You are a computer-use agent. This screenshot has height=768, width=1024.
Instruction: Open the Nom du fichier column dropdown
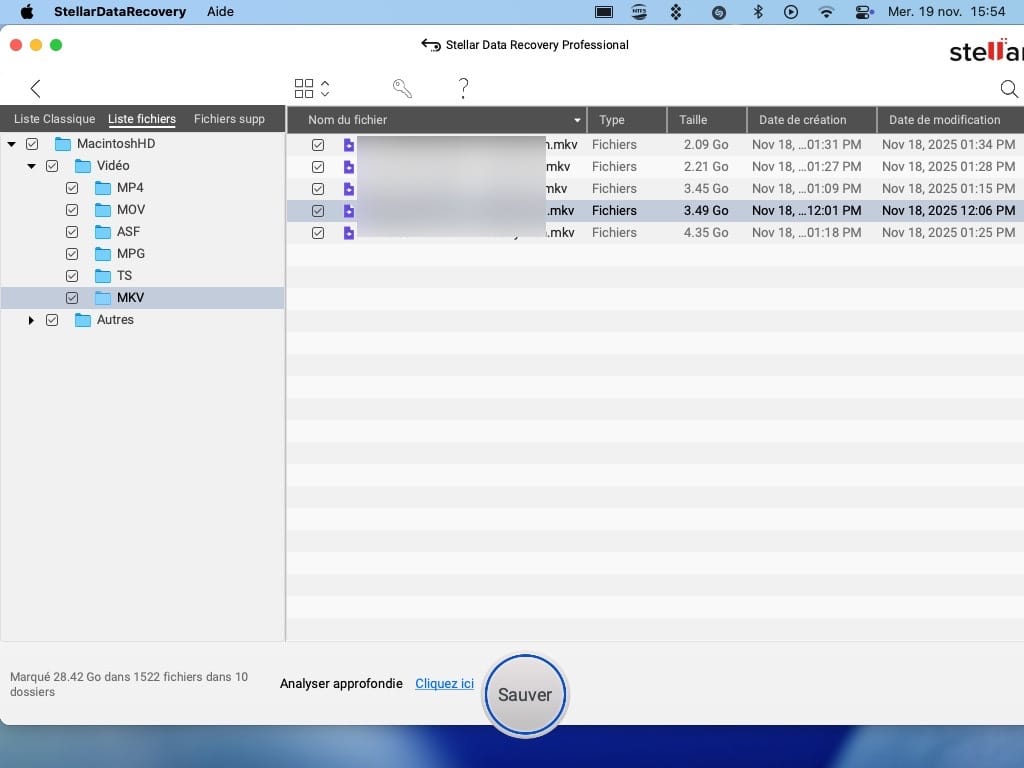[x=577, y=120]
